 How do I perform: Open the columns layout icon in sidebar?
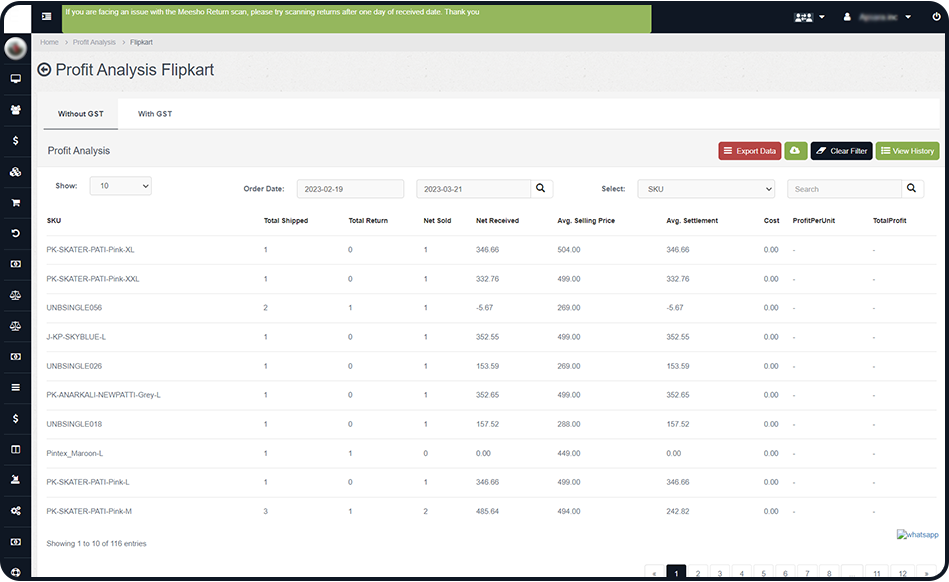coord(16,450)
